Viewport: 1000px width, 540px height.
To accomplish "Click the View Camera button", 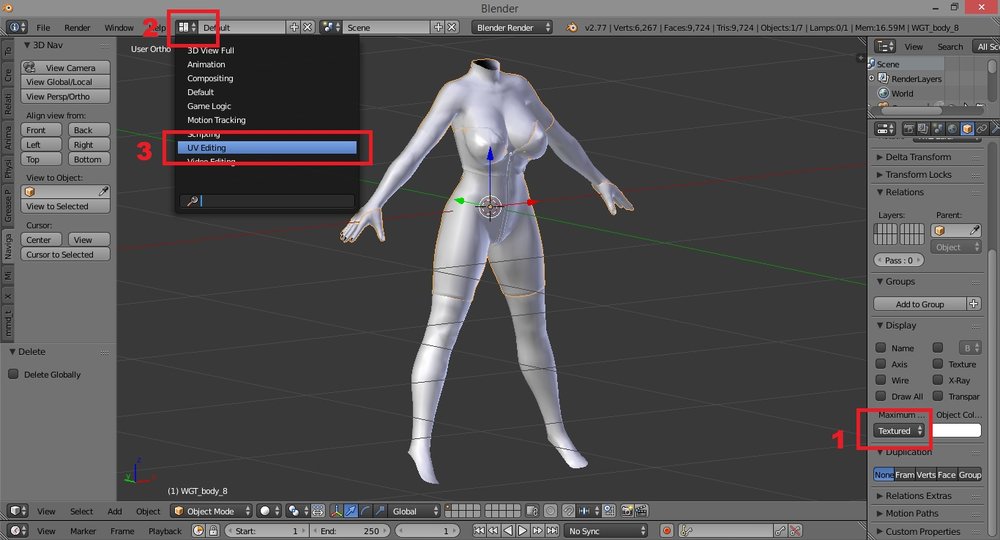I will 65,68.
